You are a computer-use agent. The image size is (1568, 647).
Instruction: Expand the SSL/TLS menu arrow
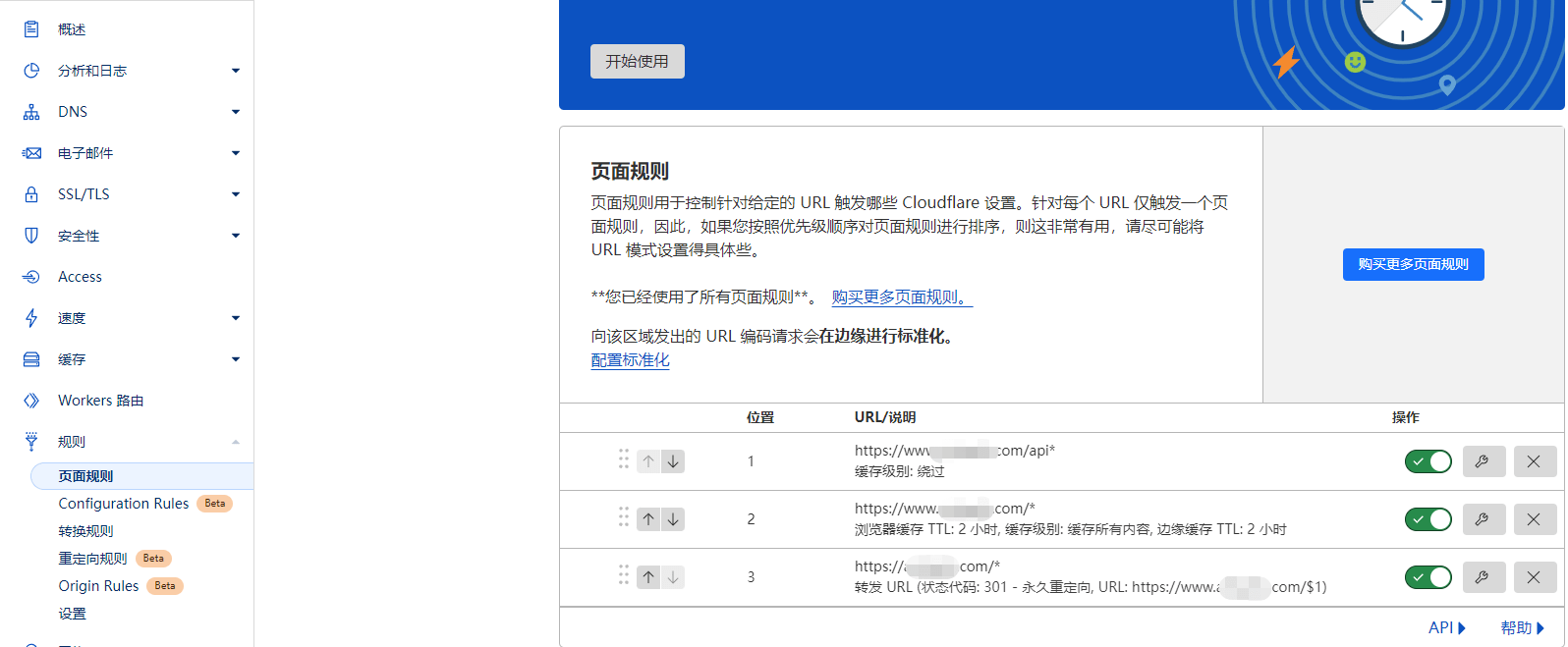coord(236,194)
